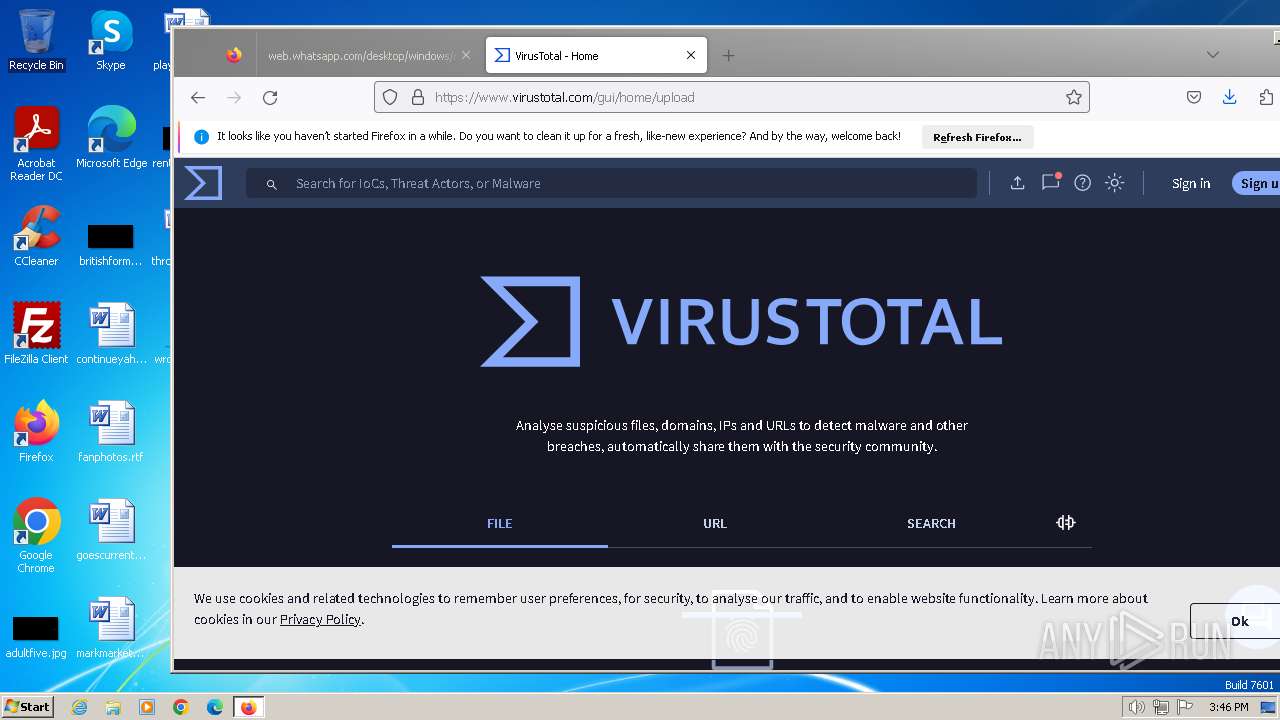Click the site lock padlock icon
Screen dimensions: 1280x720
417,97
